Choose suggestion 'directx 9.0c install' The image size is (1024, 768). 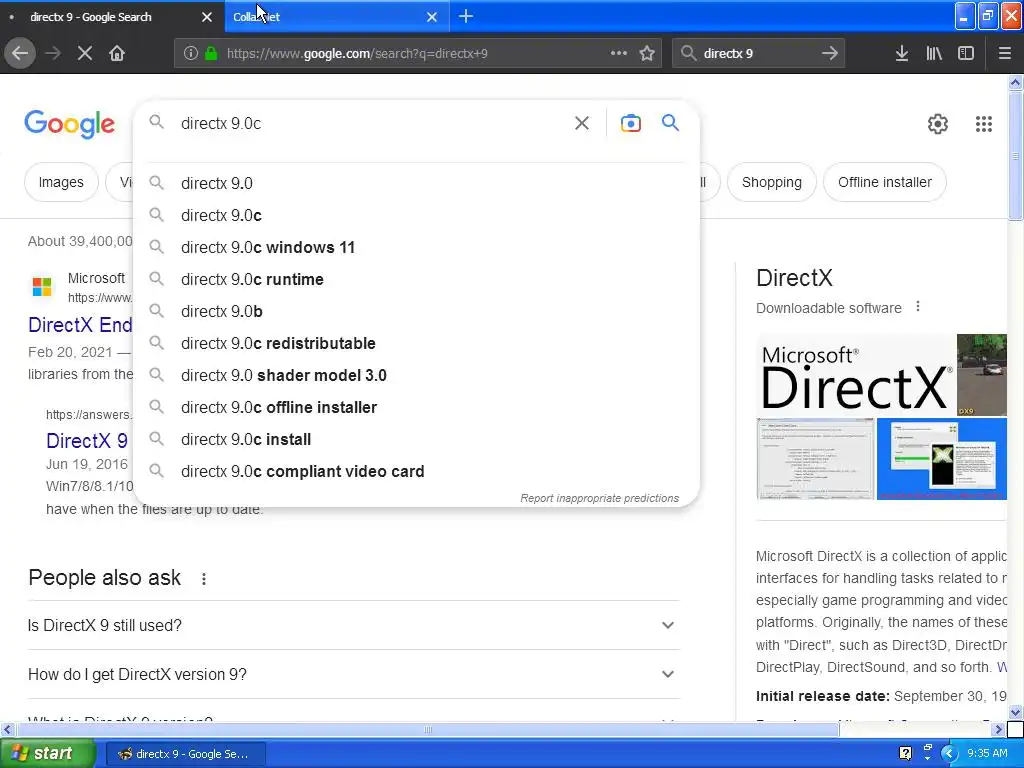point(417,439)
